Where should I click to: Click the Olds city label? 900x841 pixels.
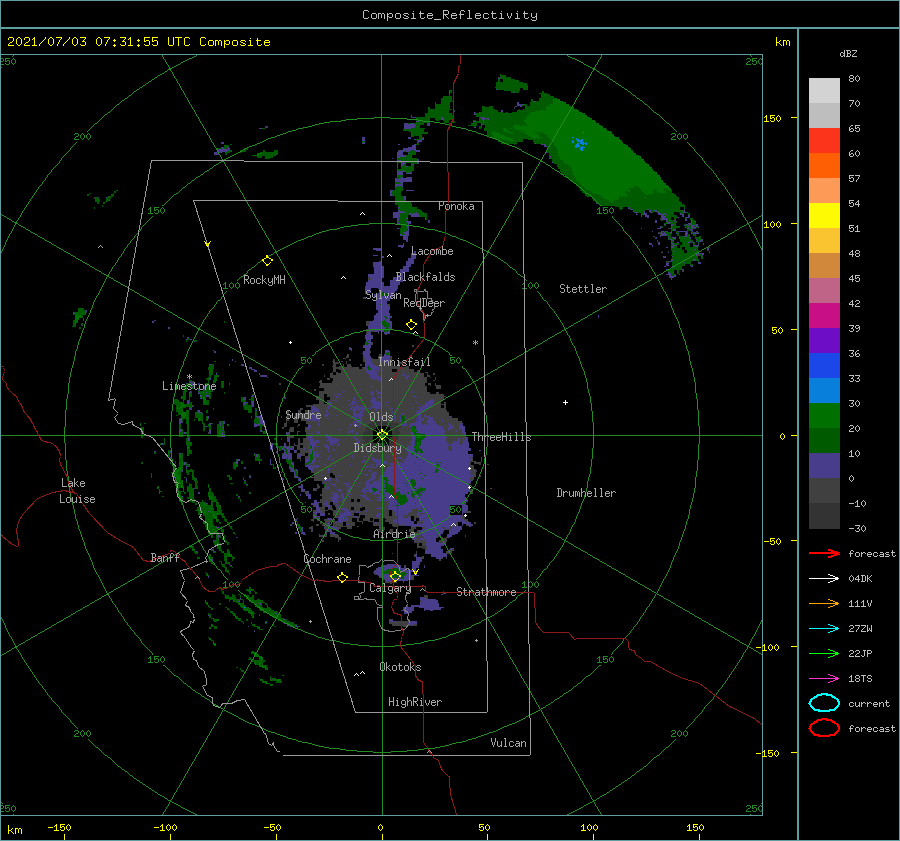pyautogui.click(x=381, y=417)
